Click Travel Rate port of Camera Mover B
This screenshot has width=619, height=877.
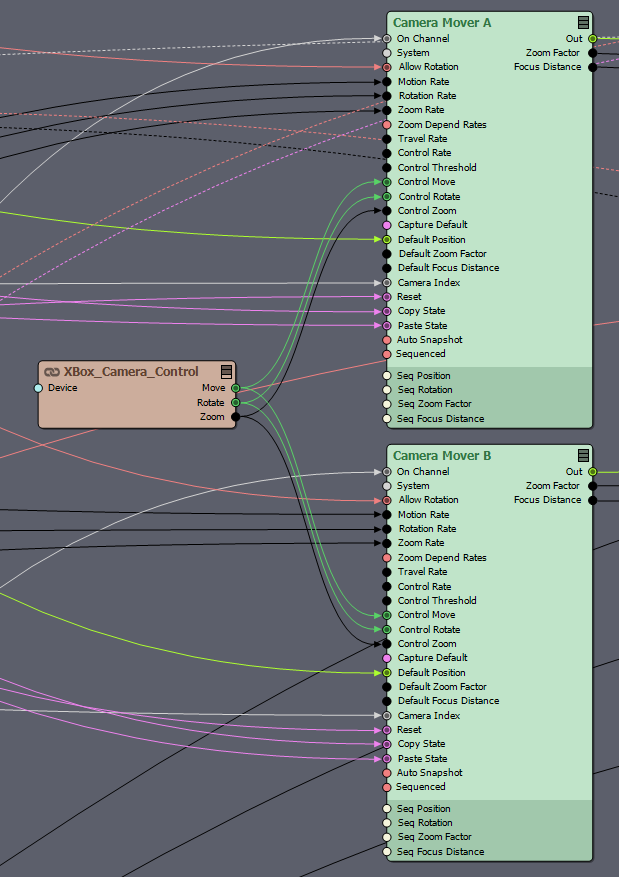point(386,572)
